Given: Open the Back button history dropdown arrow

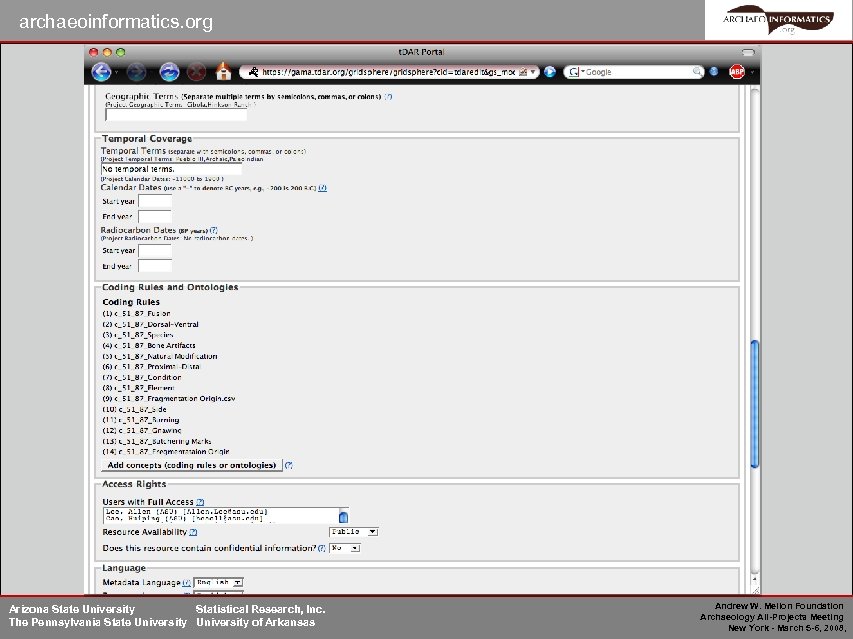Looking at the screenshot, I should click(x=116, y=72).
